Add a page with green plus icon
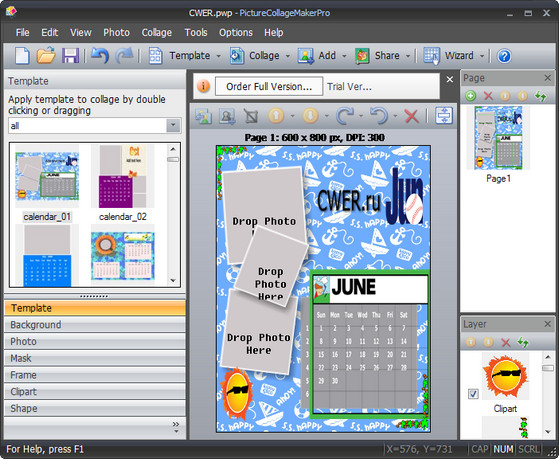559x459 pixels. tap(471, 96)
